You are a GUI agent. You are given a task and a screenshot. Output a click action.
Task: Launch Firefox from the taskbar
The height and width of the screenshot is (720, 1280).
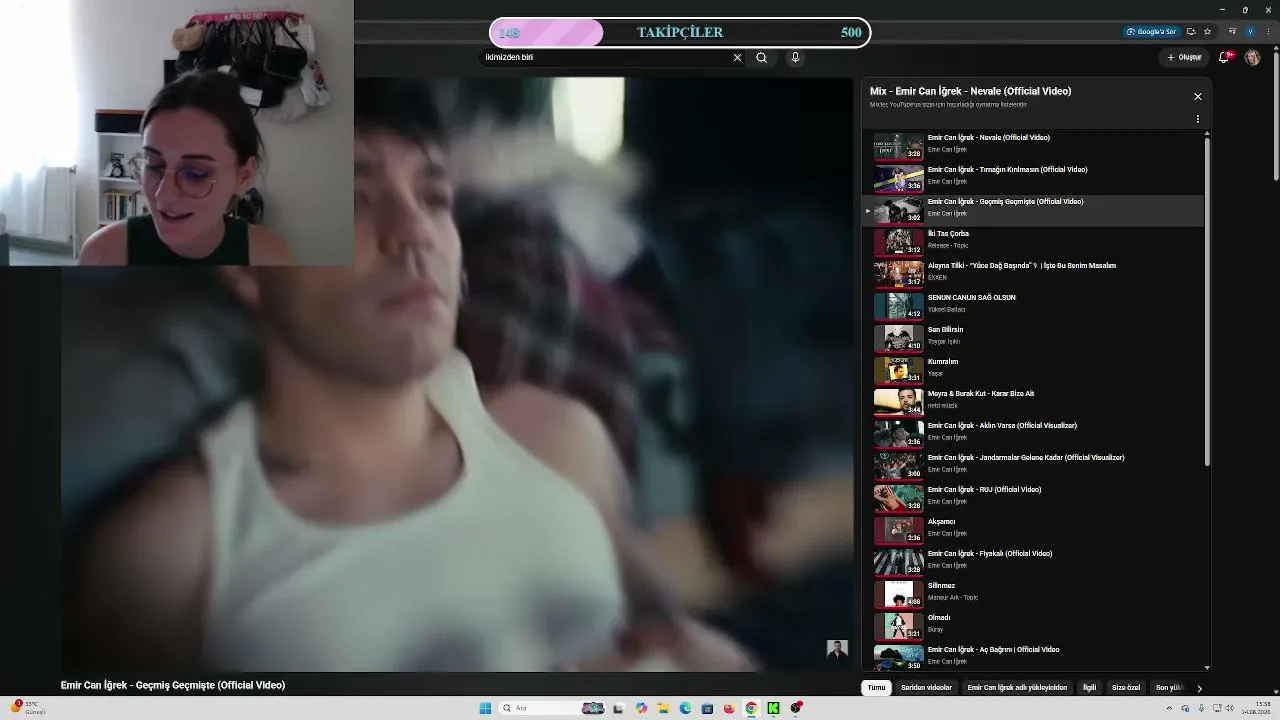point(729,708)
